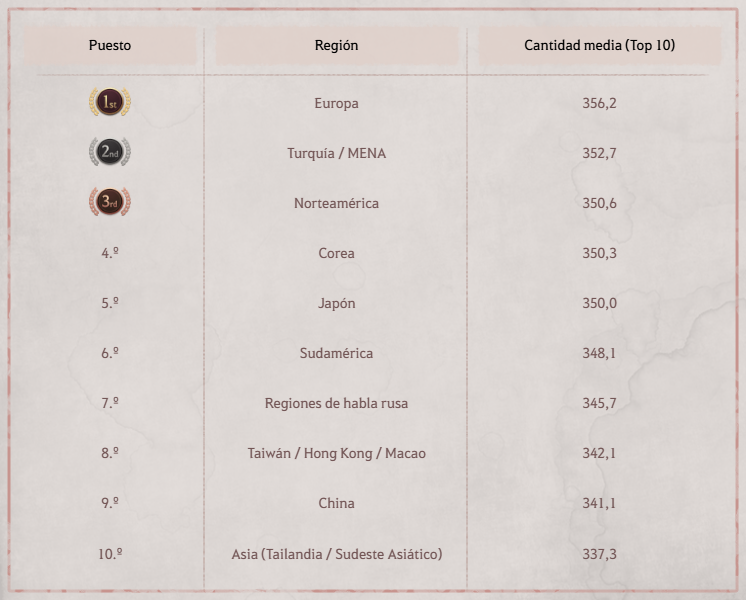
Task: Click the 10.º rank cell
Action: click(110, 553)
